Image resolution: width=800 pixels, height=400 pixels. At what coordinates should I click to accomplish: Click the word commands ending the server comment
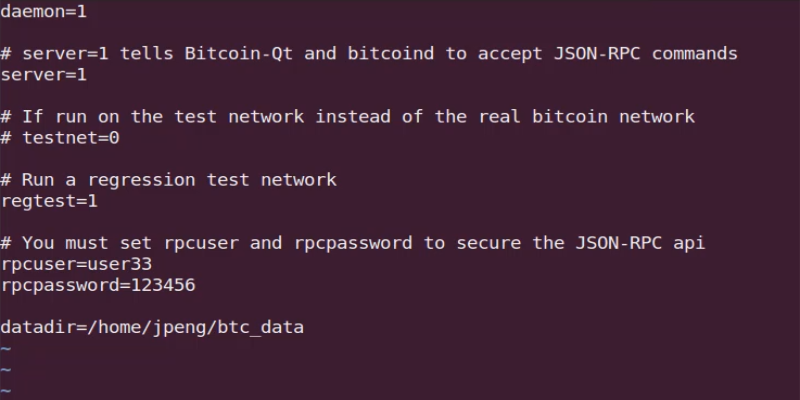tap(695, 53)
